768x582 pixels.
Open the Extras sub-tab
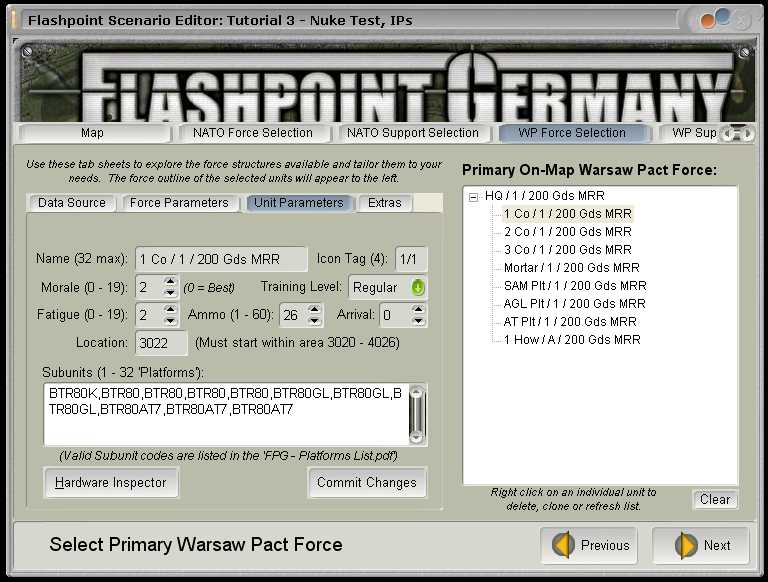tap(385, 203)
